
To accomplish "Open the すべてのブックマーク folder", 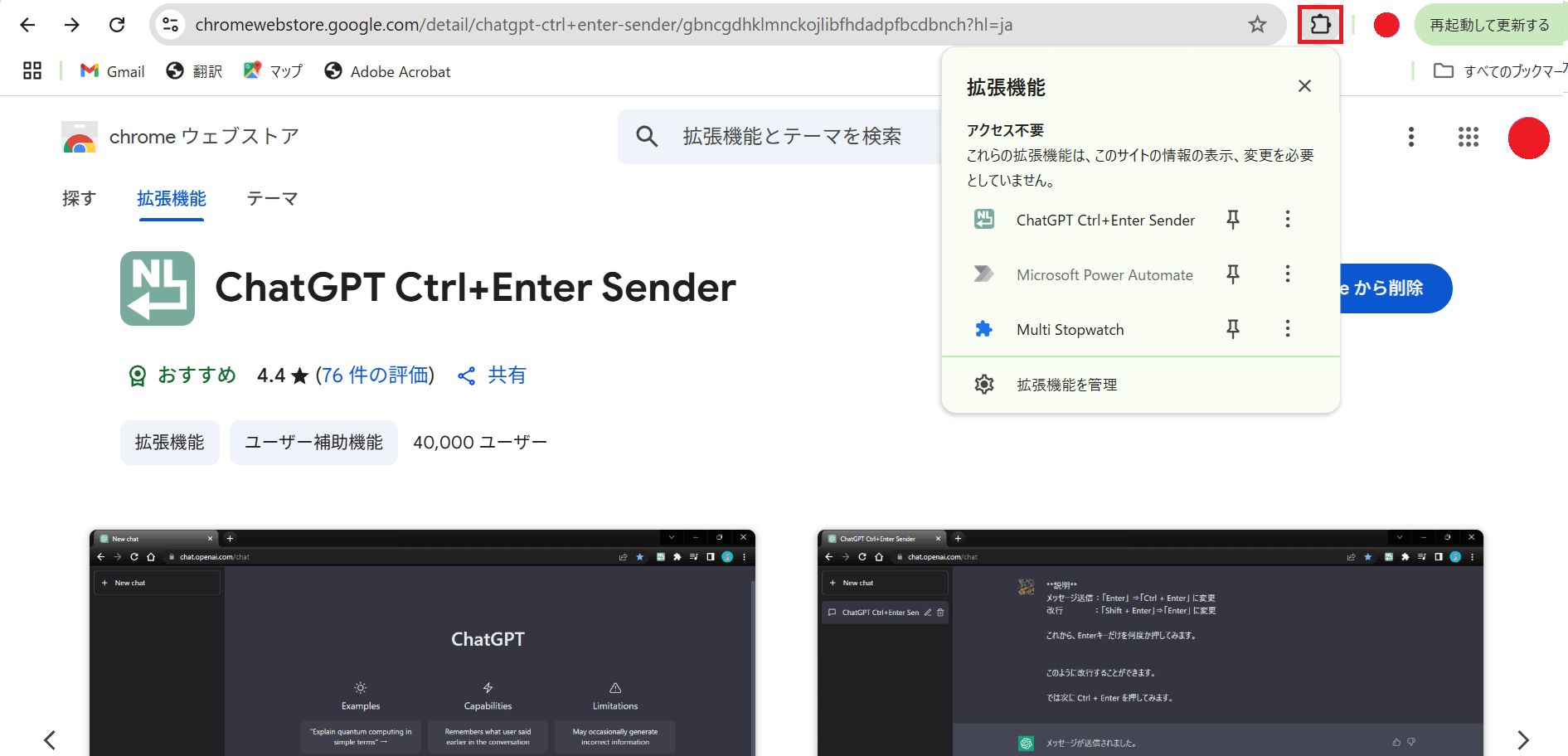I will (1499, 71).
